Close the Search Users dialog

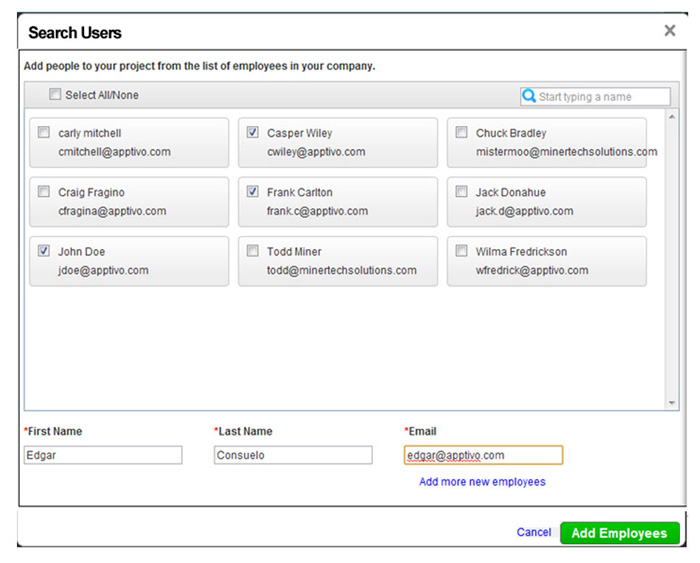[x=670, y=31]
